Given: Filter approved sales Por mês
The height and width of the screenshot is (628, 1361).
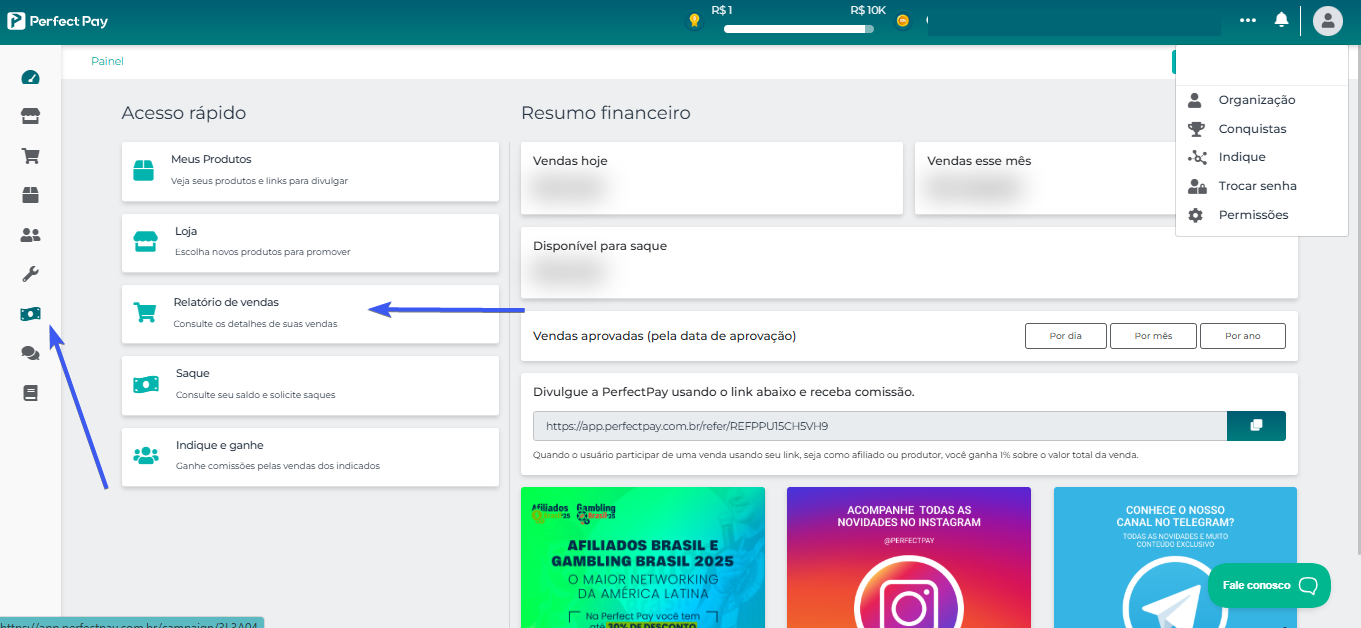Looking at the screenshot, I should click(x=1153, y=336).
